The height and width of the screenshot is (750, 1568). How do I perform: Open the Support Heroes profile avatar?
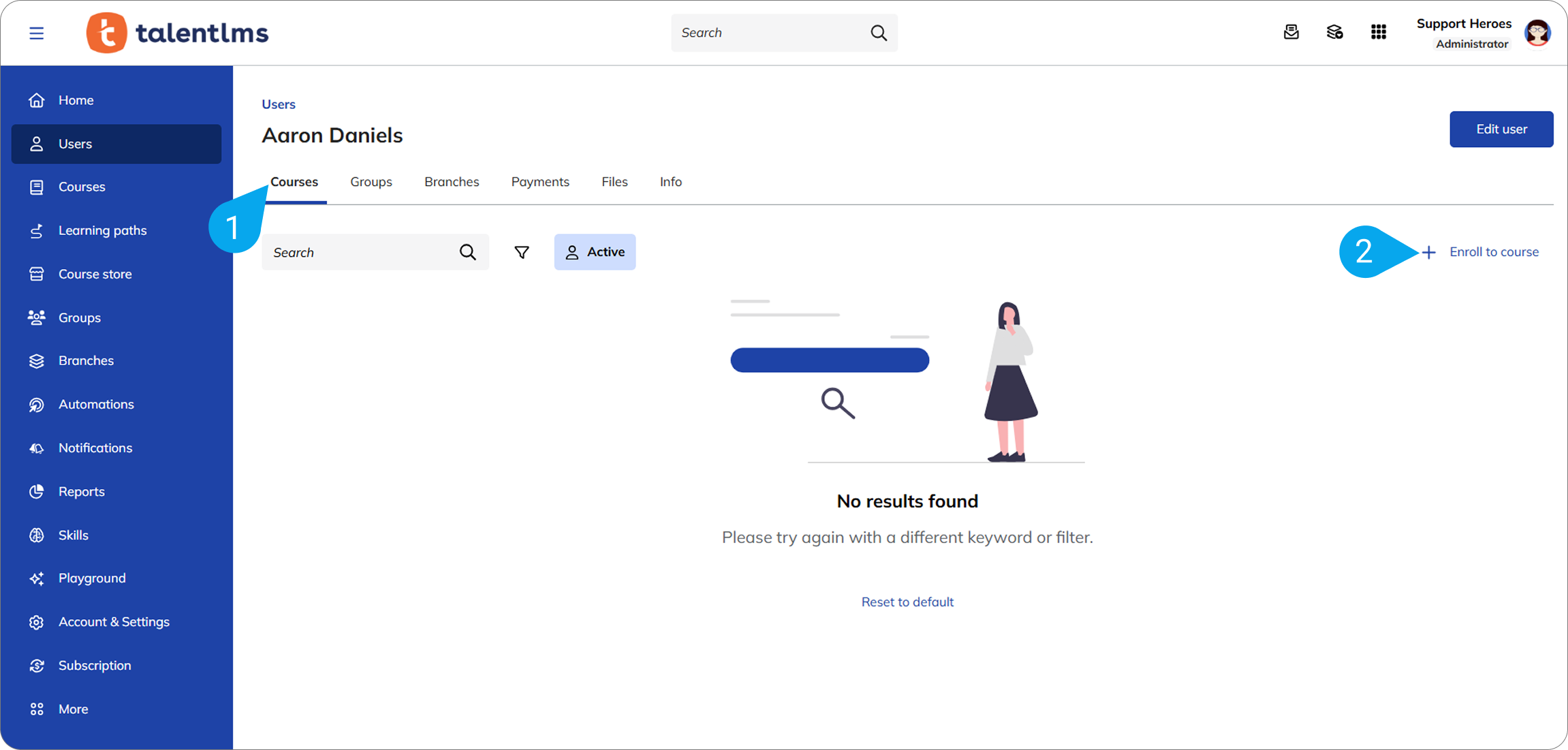(x=1537, y=33)
